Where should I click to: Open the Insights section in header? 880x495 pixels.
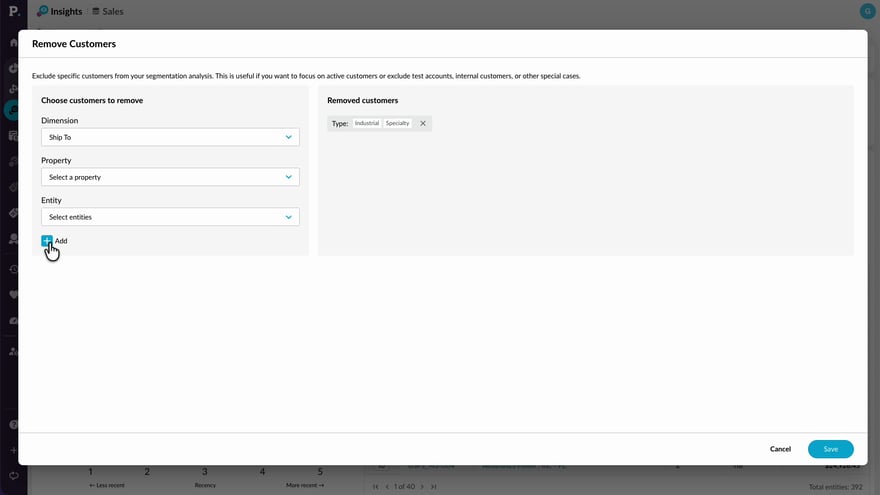[x=59, y=11]
